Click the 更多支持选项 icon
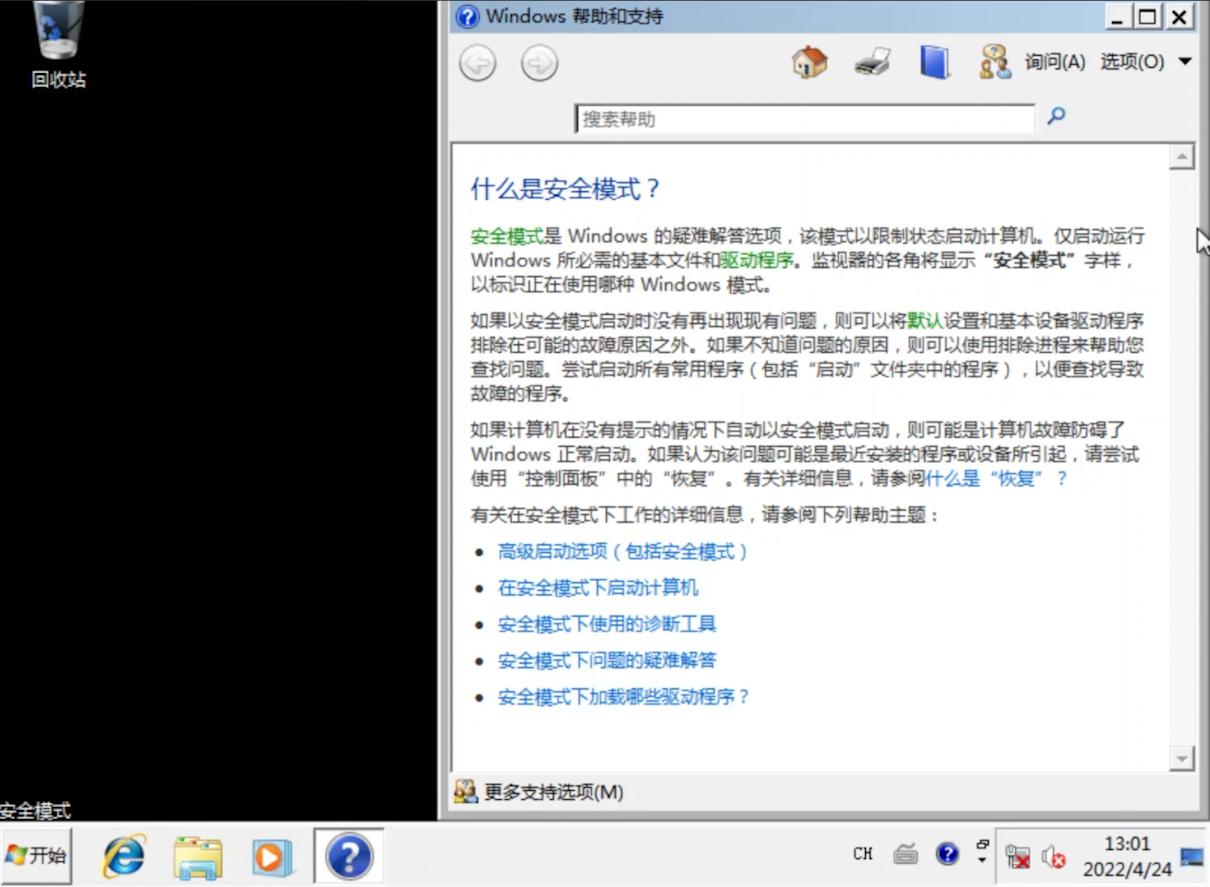This screenshot has width=1210, height=887. tap(465, 792)
